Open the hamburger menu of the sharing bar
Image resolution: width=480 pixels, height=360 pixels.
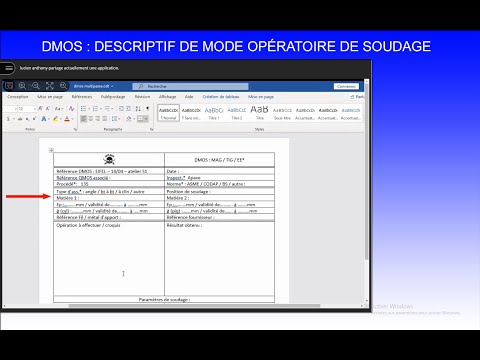click(8, 68)
